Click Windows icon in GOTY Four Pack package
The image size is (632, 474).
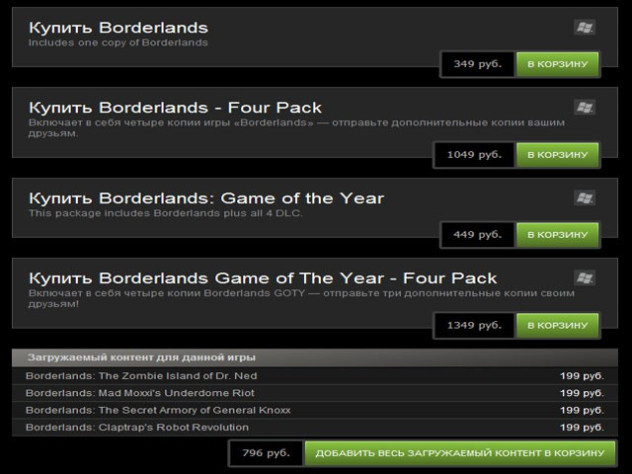(584, 278)
